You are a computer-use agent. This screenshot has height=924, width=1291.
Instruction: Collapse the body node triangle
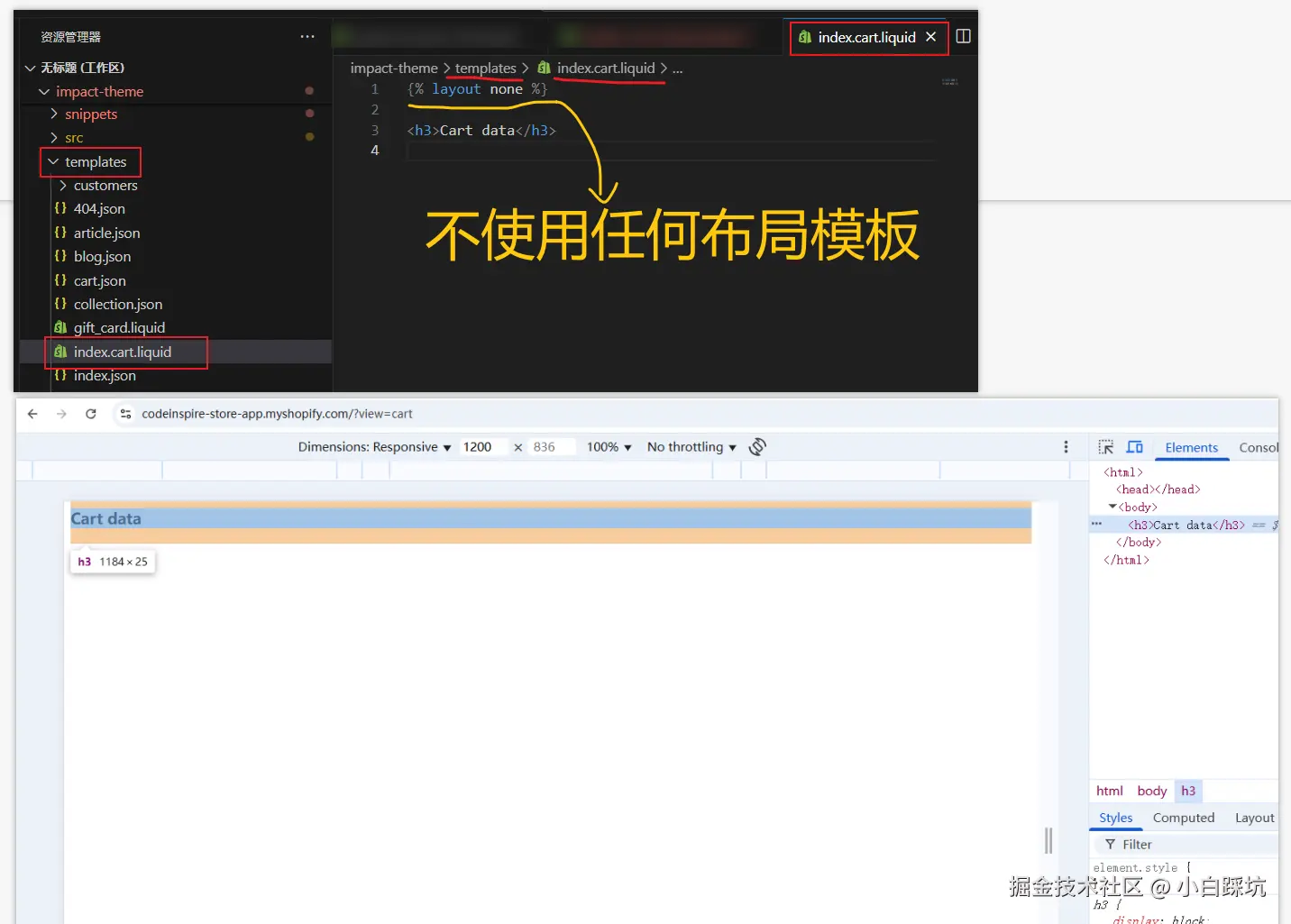pyautogui.click(x=1112, y=507)
